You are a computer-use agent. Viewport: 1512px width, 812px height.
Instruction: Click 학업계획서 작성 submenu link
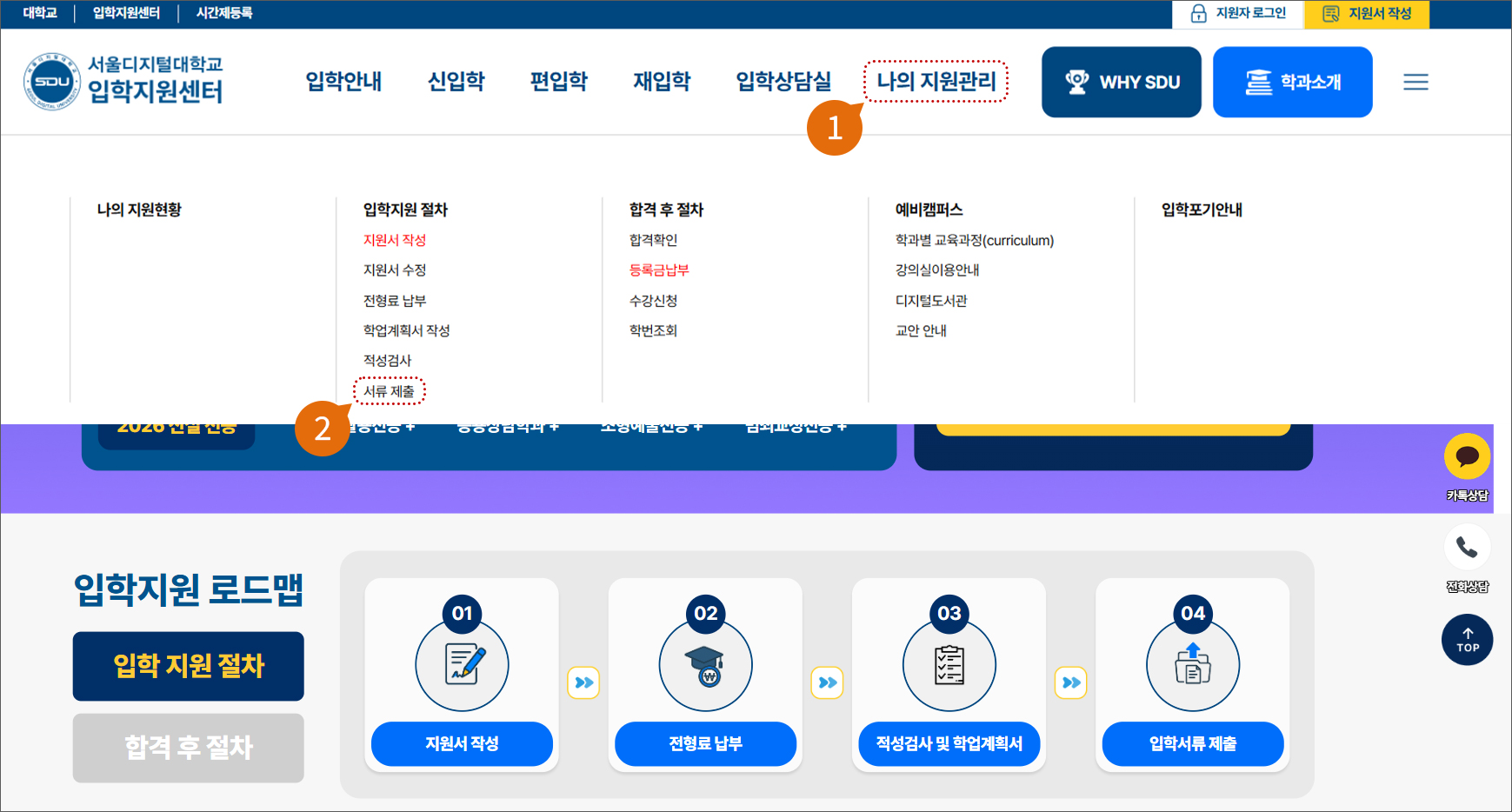click(406, 330)
